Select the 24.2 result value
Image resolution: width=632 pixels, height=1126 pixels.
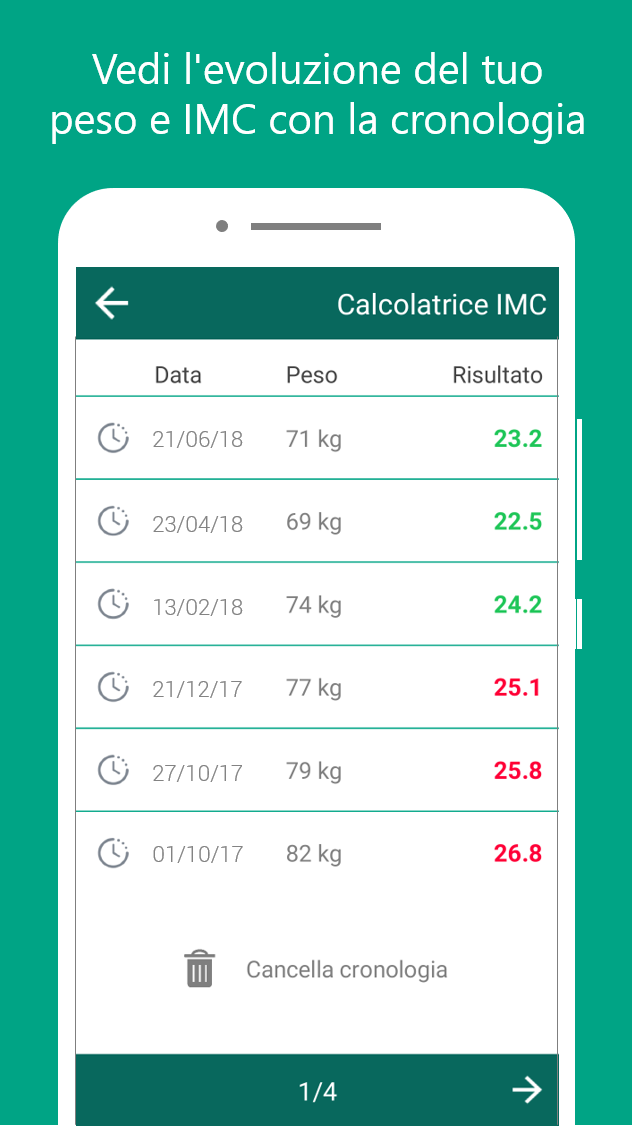point(518,605)
